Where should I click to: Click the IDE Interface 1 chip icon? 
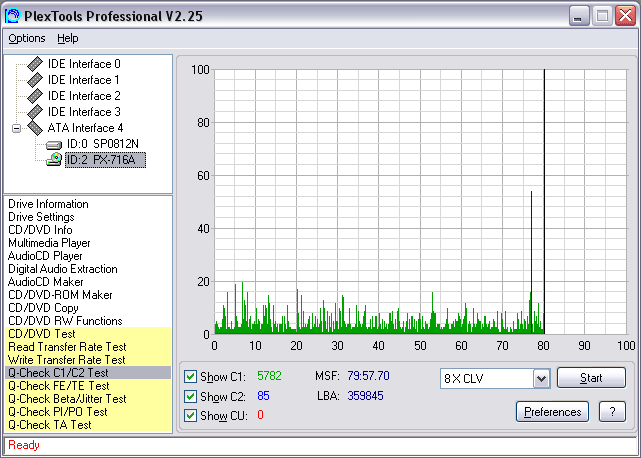pyautogui.click(x=35, y=80)
